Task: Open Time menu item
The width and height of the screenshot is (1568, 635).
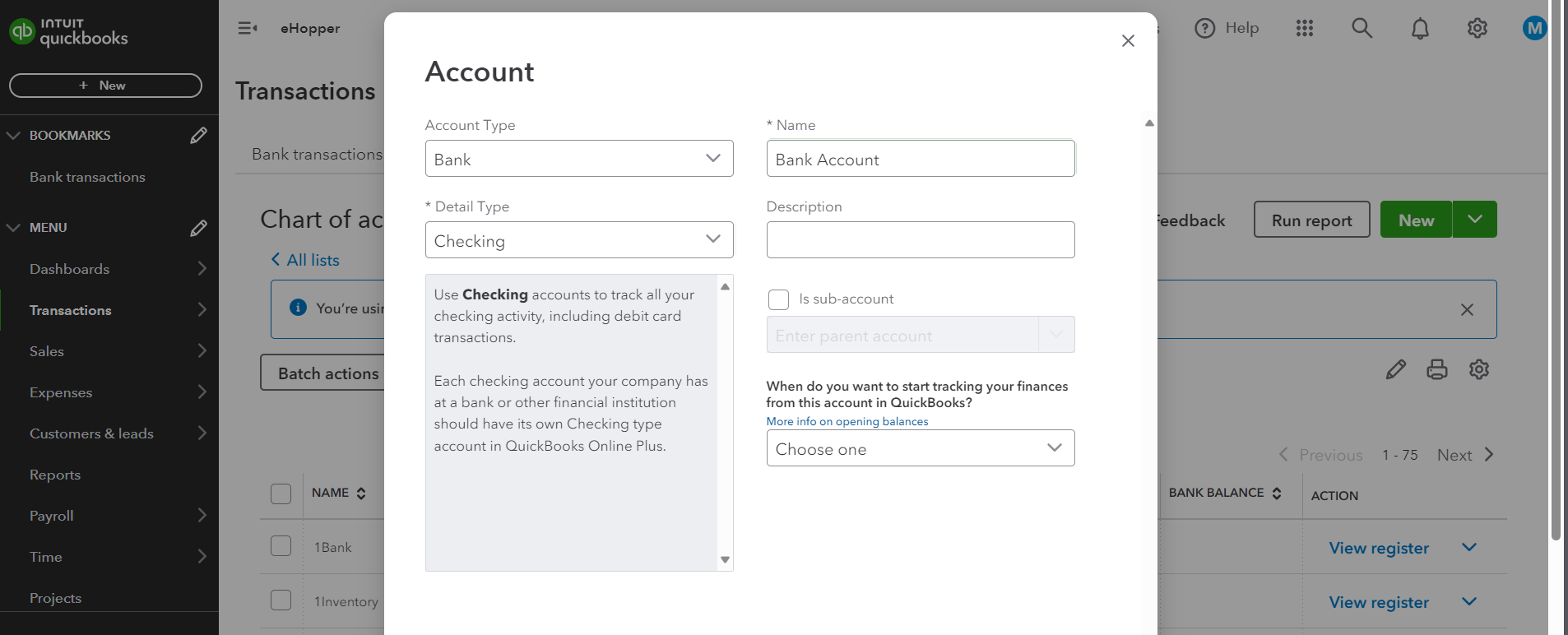Action: (46, 557)
